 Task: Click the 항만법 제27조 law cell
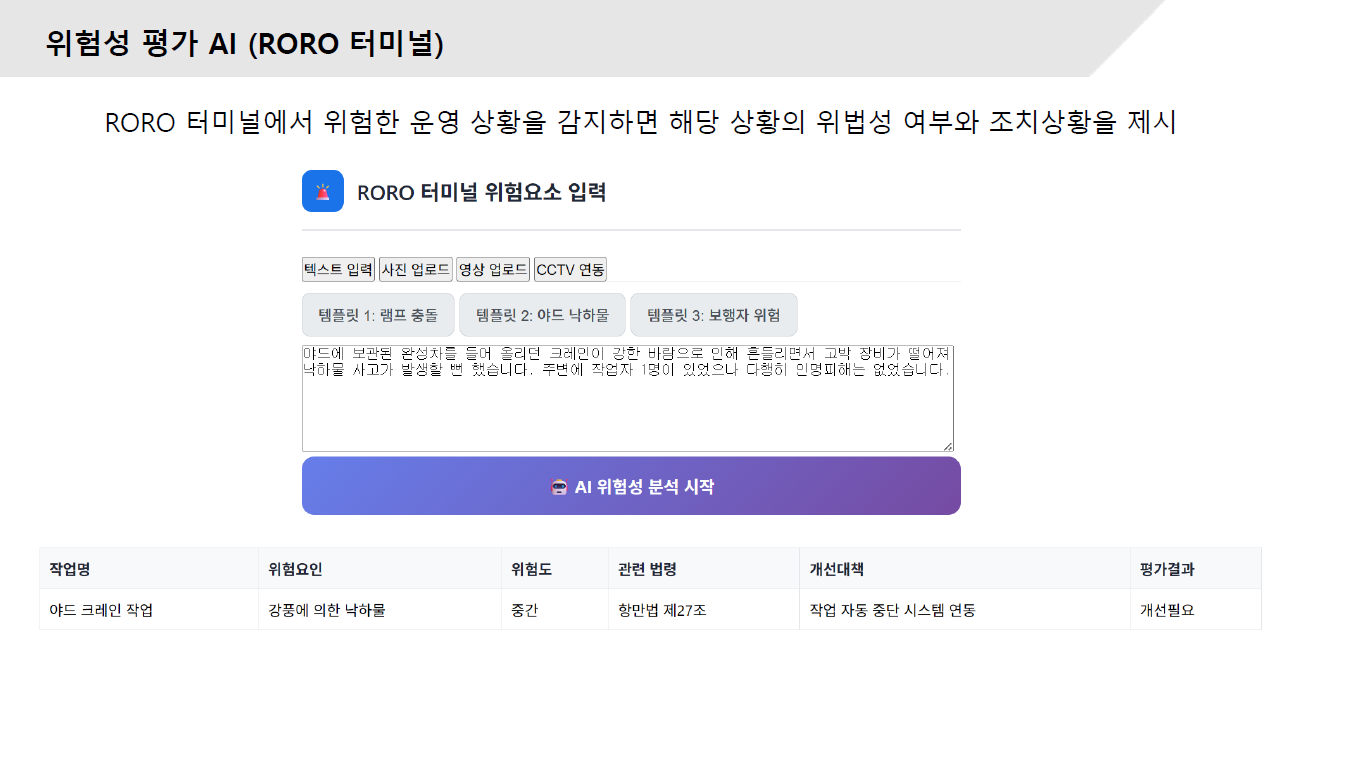pyautogui.click(x=662, y=610)
